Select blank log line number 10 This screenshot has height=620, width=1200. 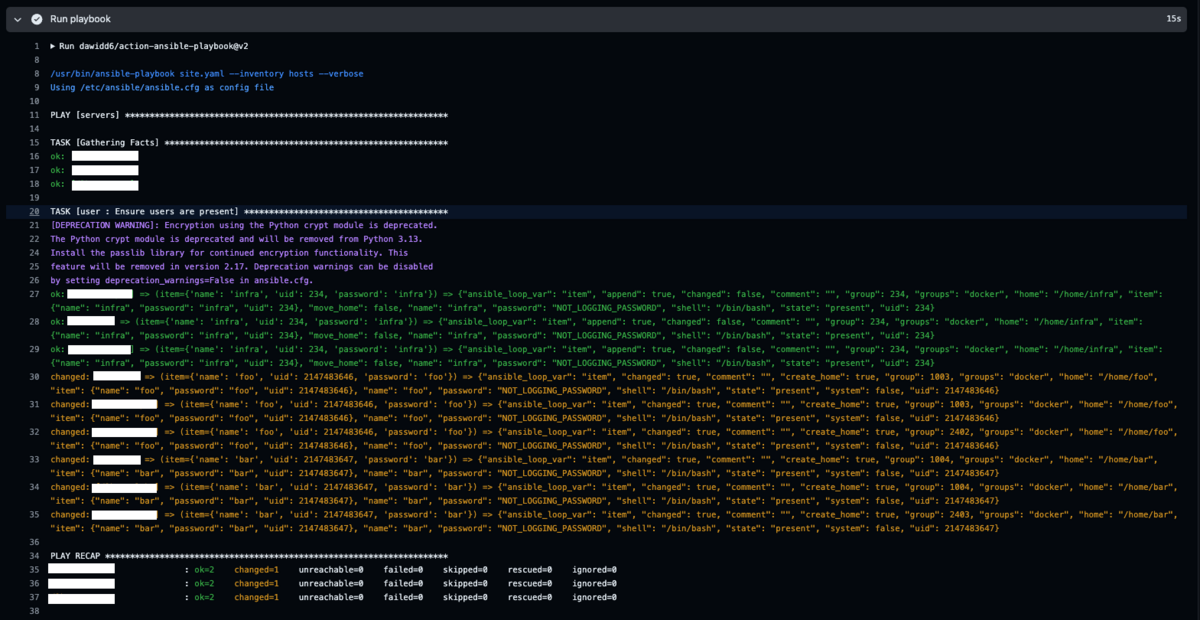coord(34,101)
